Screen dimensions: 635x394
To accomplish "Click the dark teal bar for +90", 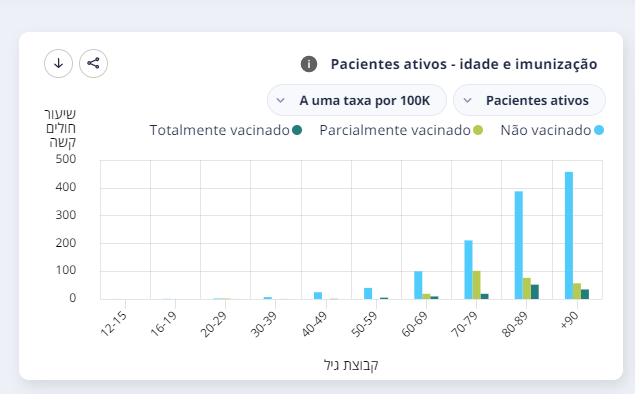I will tap(585, 294).
